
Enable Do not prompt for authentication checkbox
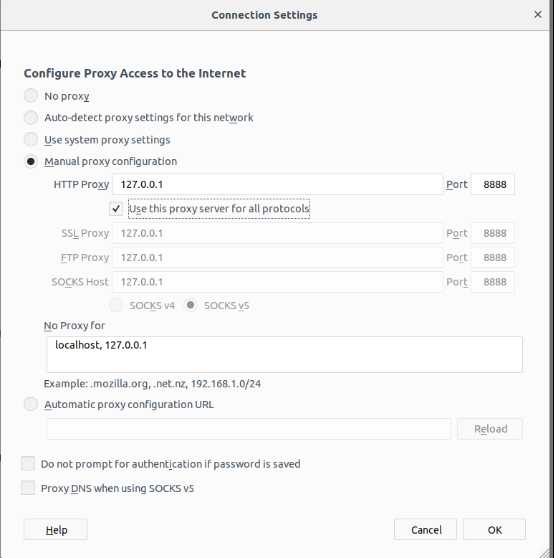[28, 464]
